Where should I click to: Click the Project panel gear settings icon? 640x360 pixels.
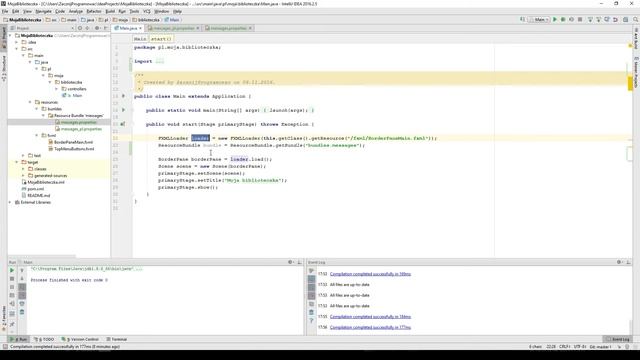click(97, 28)
